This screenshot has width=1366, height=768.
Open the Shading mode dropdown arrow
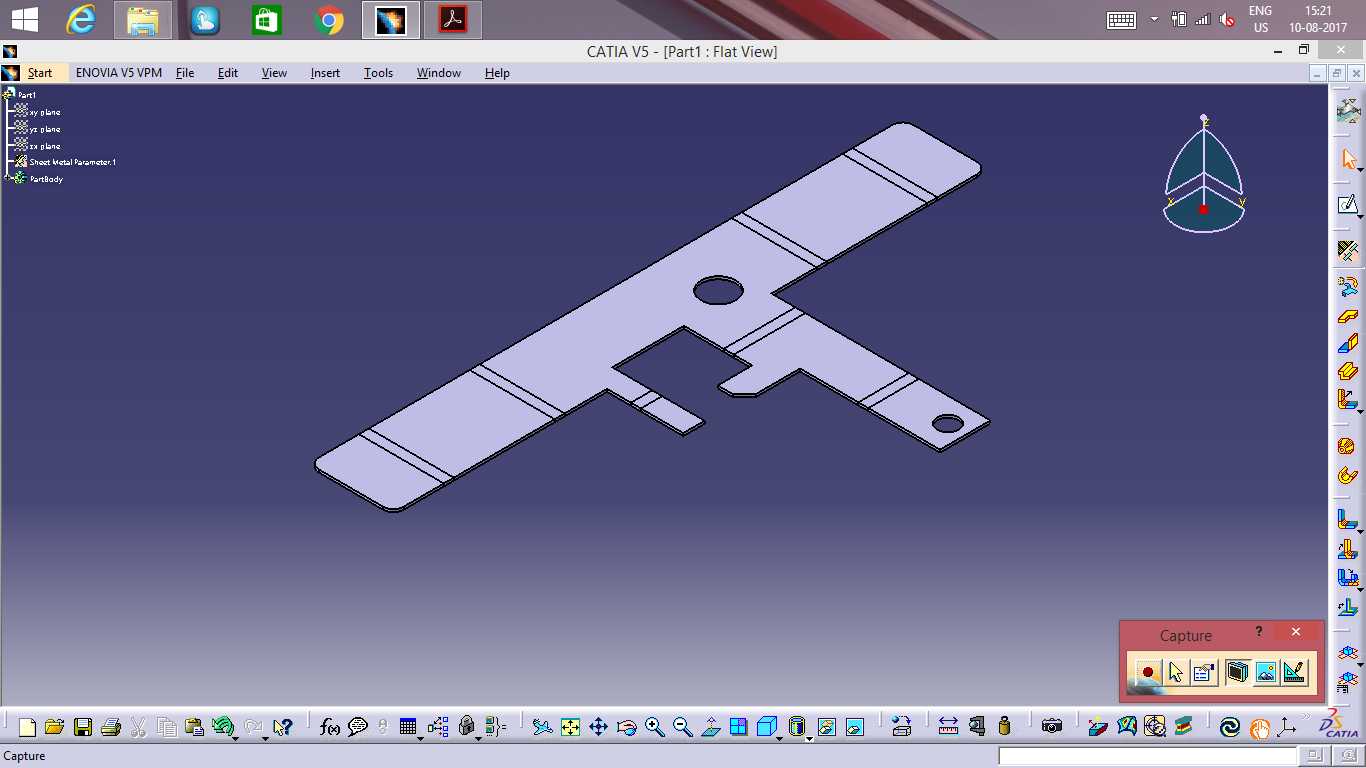coord(808,737)
